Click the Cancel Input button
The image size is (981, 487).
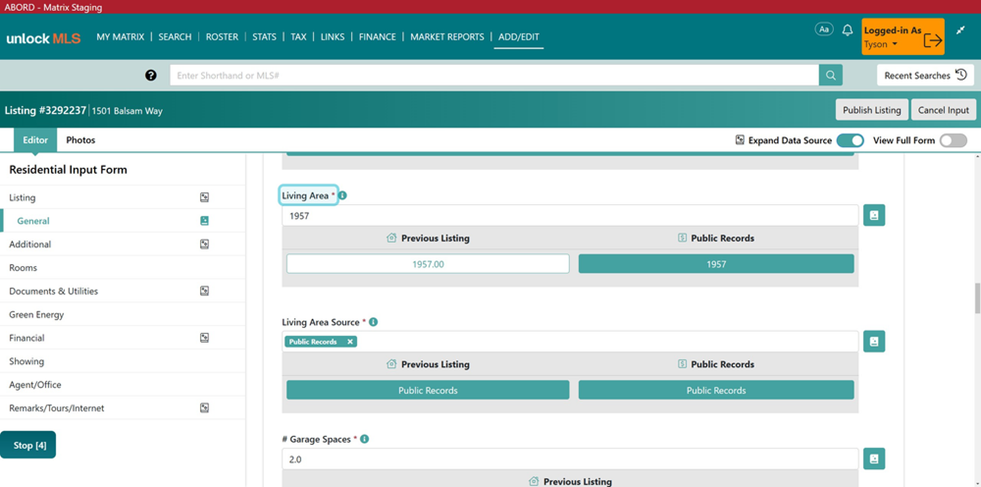(x=943, y=110)
